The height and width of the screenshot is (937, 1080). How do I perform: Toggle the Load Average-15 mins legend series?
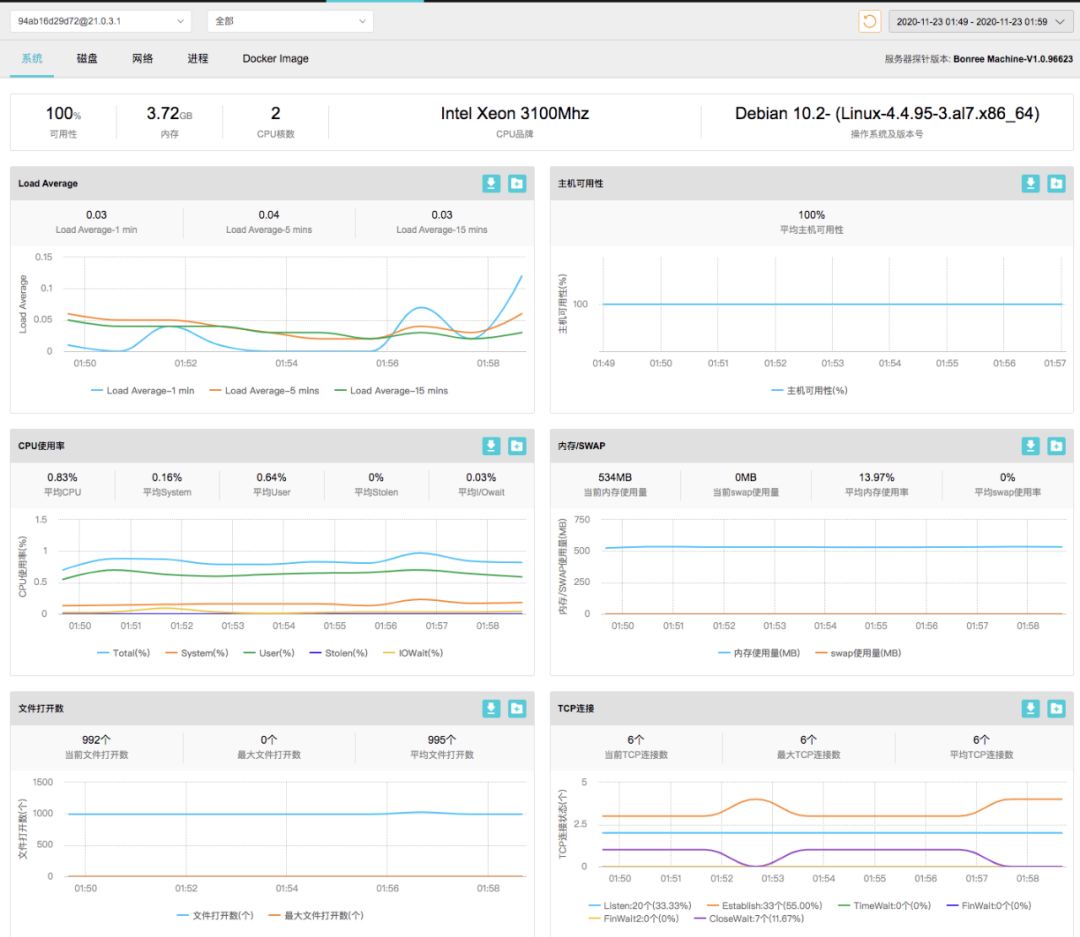391,391
